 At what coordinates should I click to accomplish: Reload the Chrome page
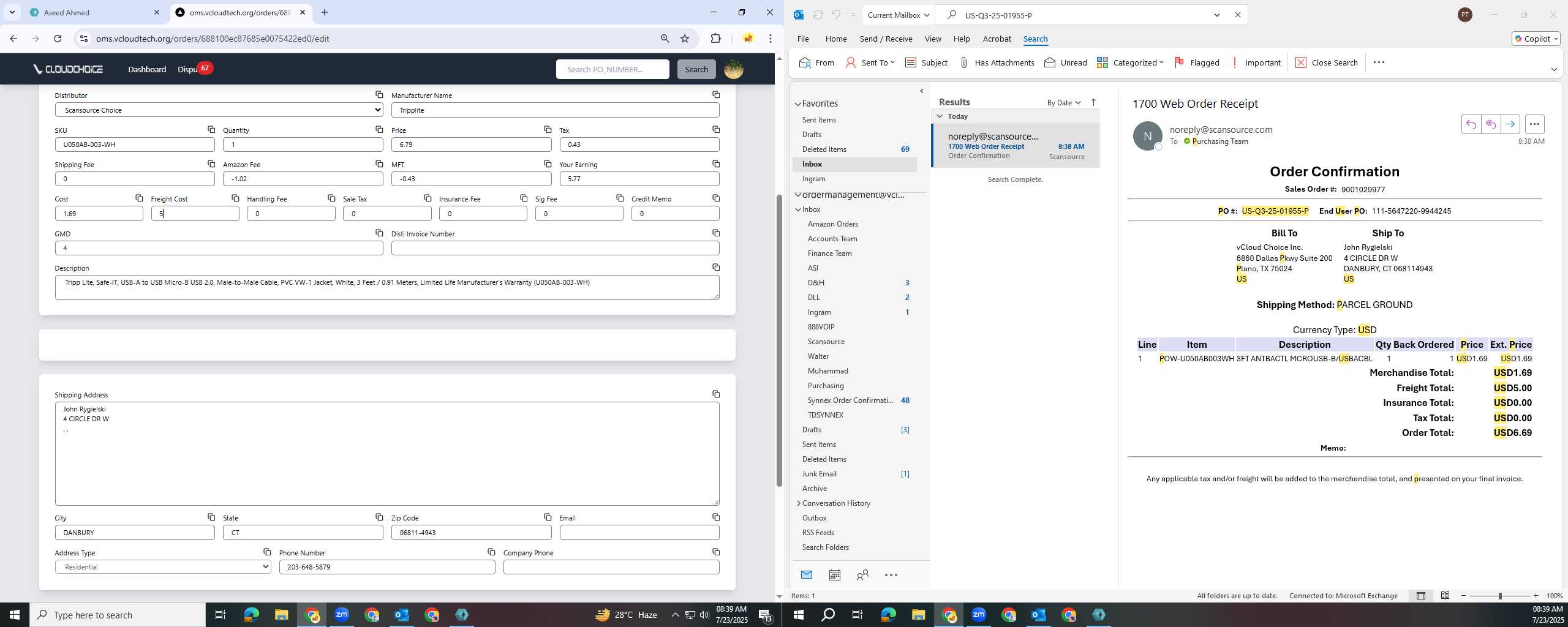coord(58,38)
